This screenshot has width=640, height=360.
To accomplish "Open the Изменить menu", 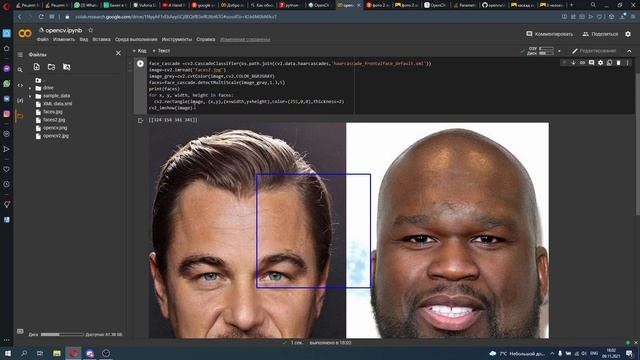I will [x=64, y=40].
